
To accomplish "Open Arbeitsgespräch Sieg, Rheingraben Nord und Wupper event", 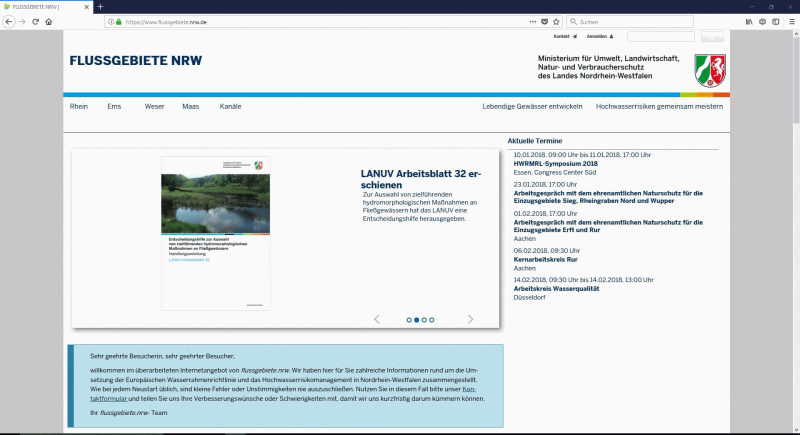I will click(x=608, y=197).
